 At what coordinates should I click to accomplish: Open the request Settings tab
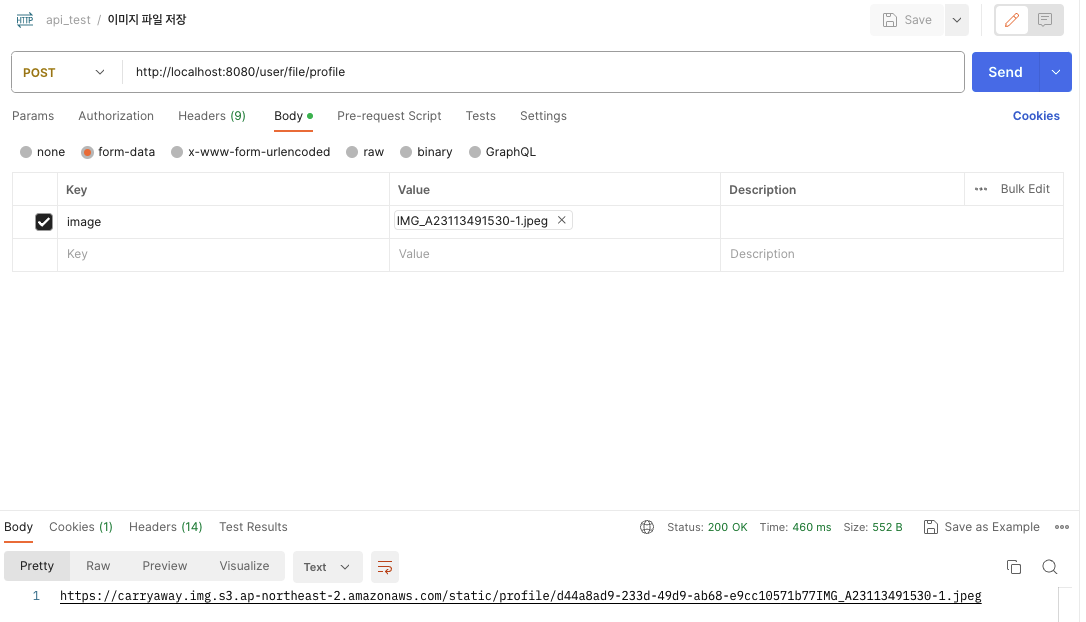[x=543, y=116]
